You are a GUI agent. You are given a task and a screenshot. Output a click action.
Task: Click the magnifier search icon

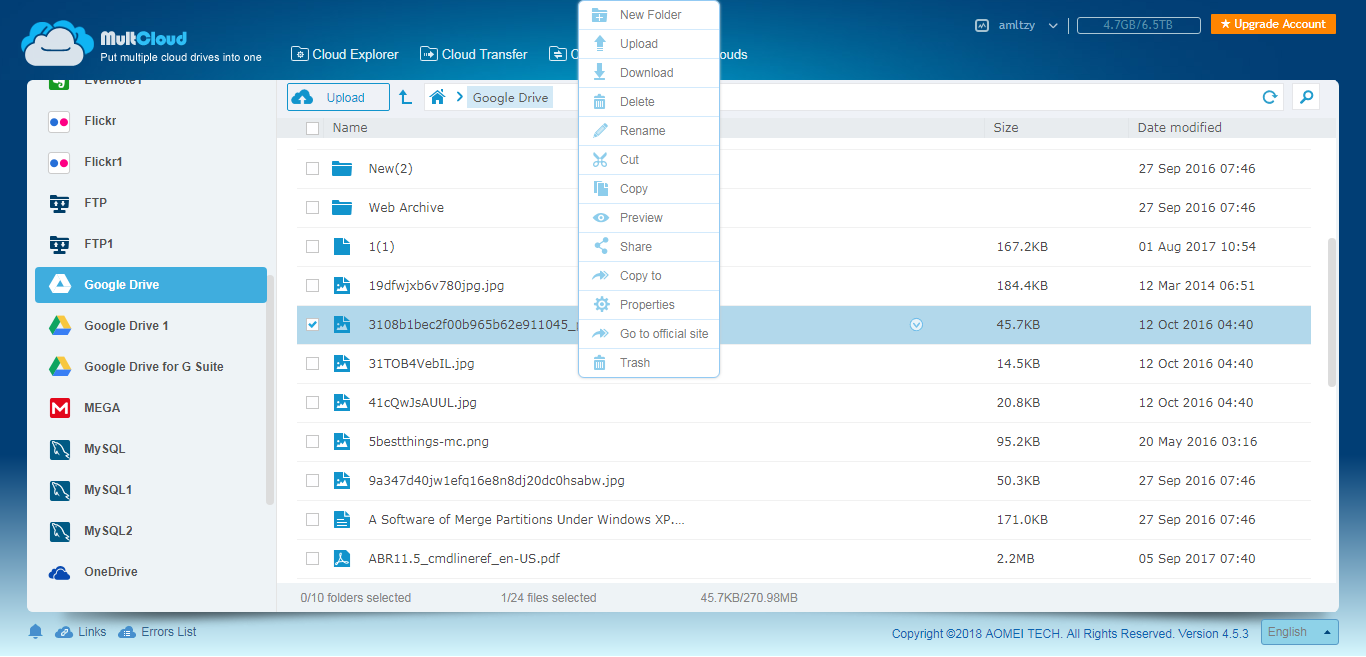tap(1305, 97)
